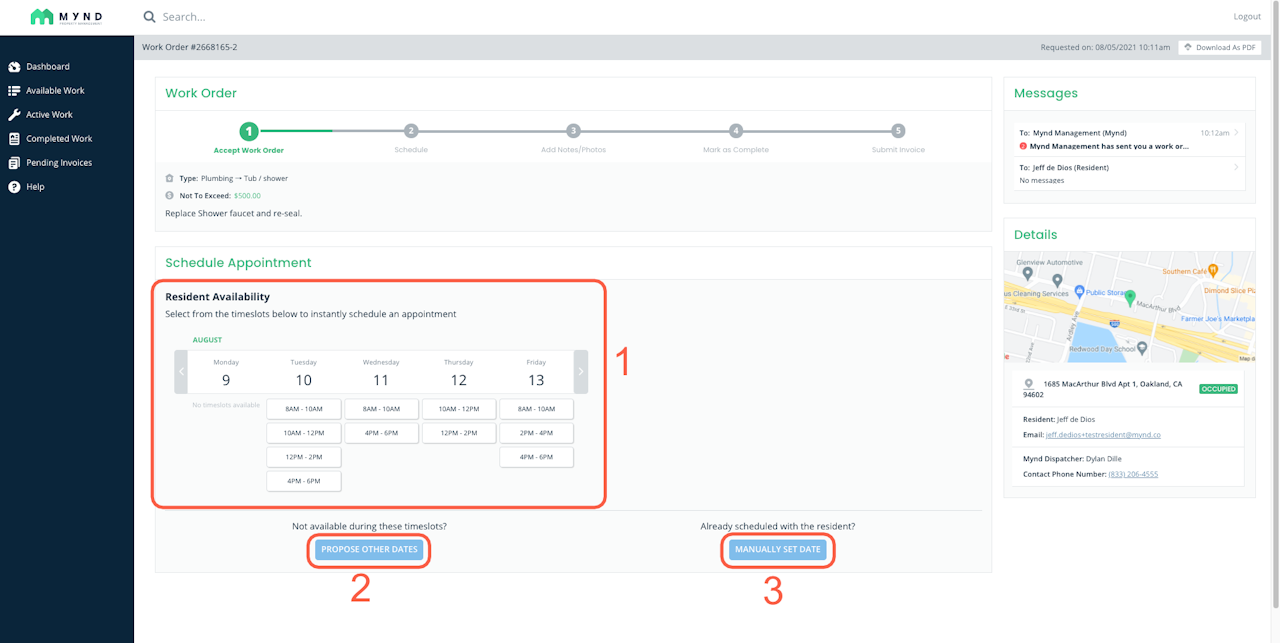
Task: Open Completed Work sidebar icon
Action: click(x=14, y=139)
